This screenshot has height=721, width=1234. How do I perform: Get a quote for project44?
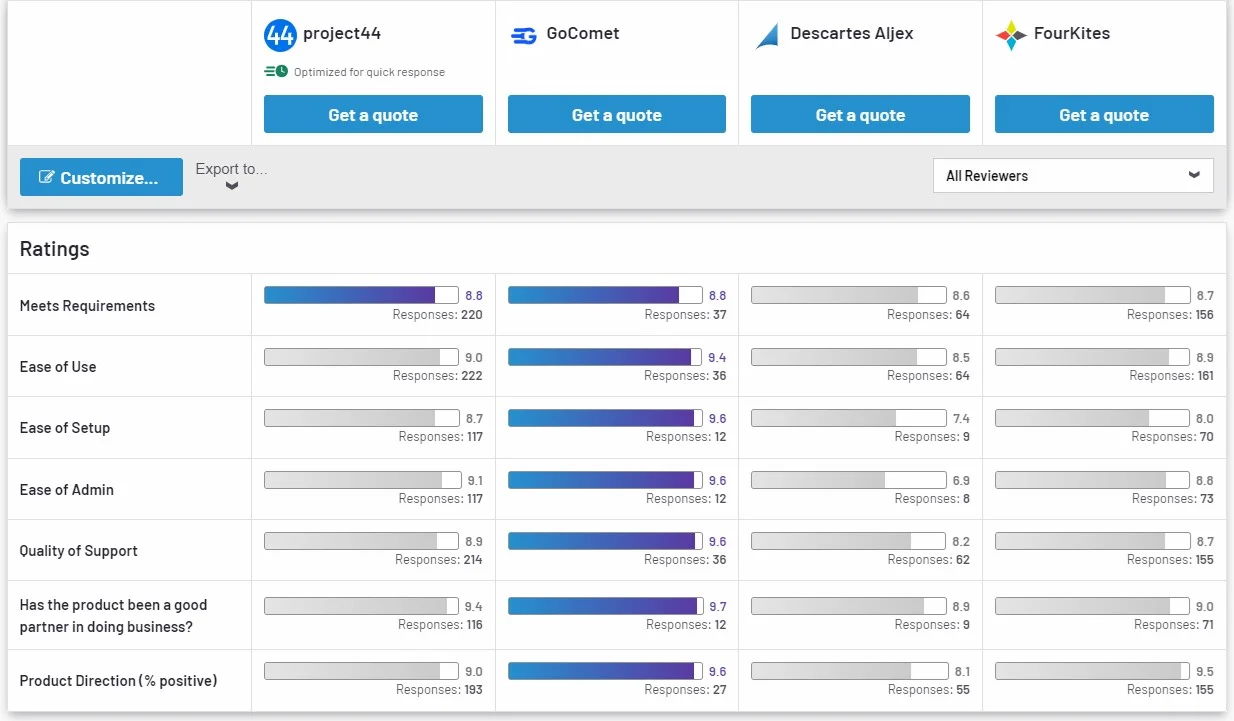tap(373, 115)
